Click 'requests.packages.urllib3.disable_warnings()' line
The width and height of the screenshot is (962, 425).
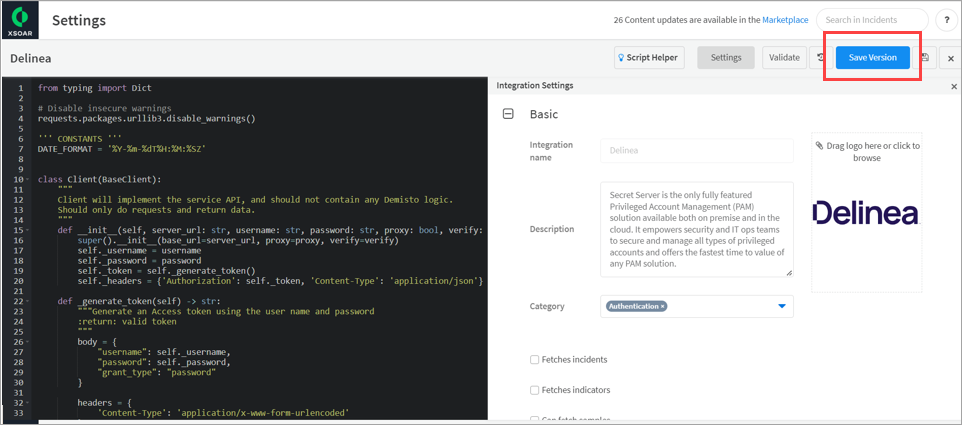(x=146, y=118)
